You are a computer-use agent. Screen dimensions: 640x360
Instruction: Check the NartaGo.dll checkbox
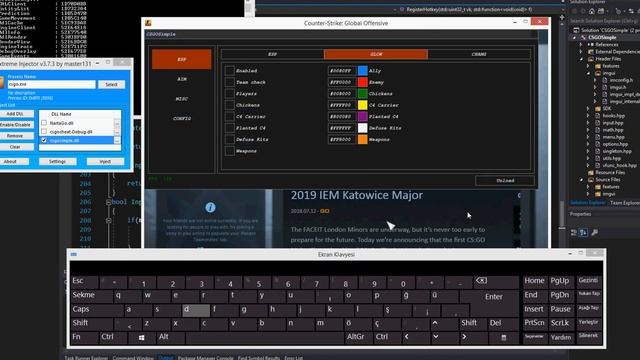click(x=44, y=122)
